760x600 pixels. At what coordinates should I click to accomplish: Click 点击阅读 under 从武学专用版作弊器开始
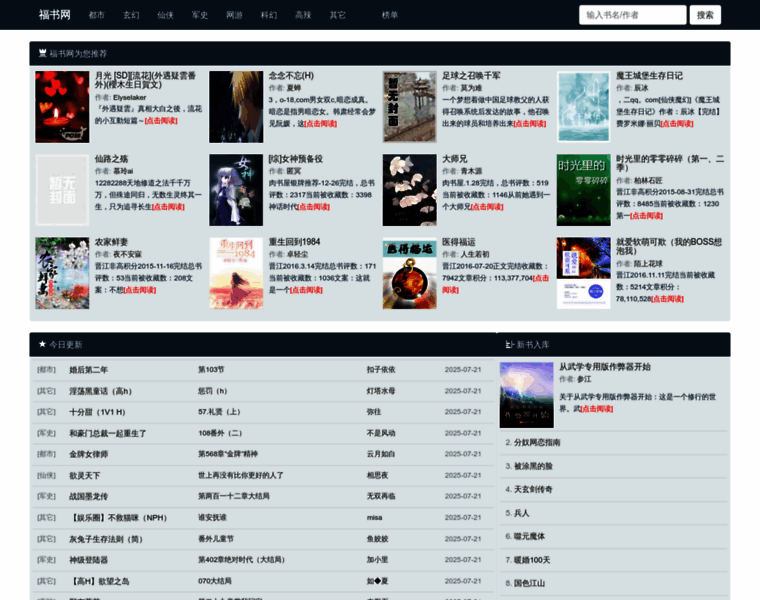tap(597, 409)
